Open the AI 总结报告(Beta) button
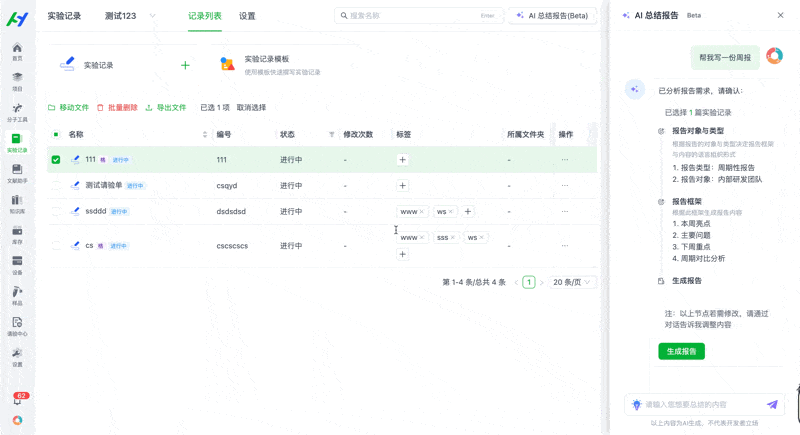This screenshot has height=435, width=800. [553, 16]
